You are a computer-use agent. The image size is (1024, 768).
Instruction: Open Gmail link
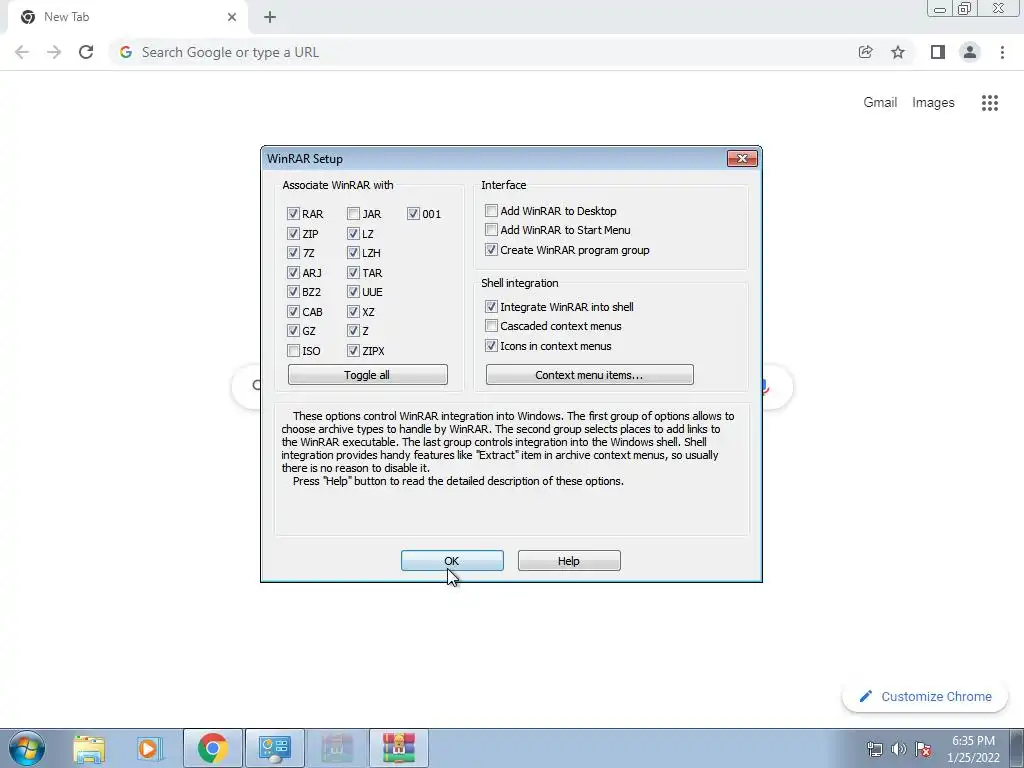pos(880,103)
